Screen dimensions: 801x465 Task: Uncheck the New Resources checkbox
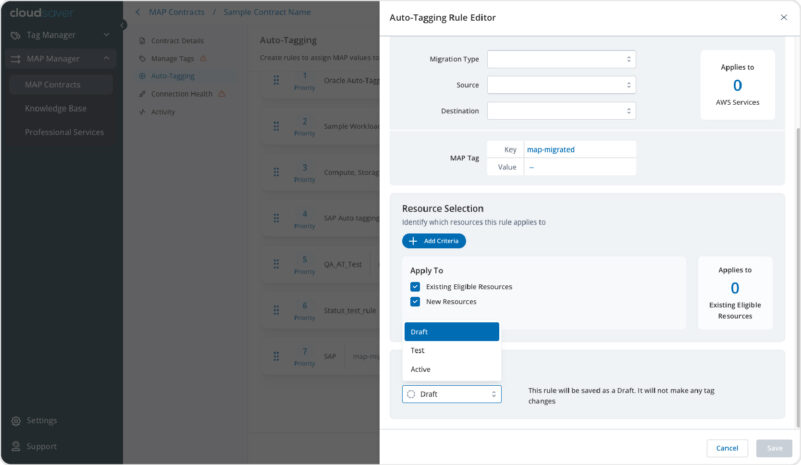[415, 302]
